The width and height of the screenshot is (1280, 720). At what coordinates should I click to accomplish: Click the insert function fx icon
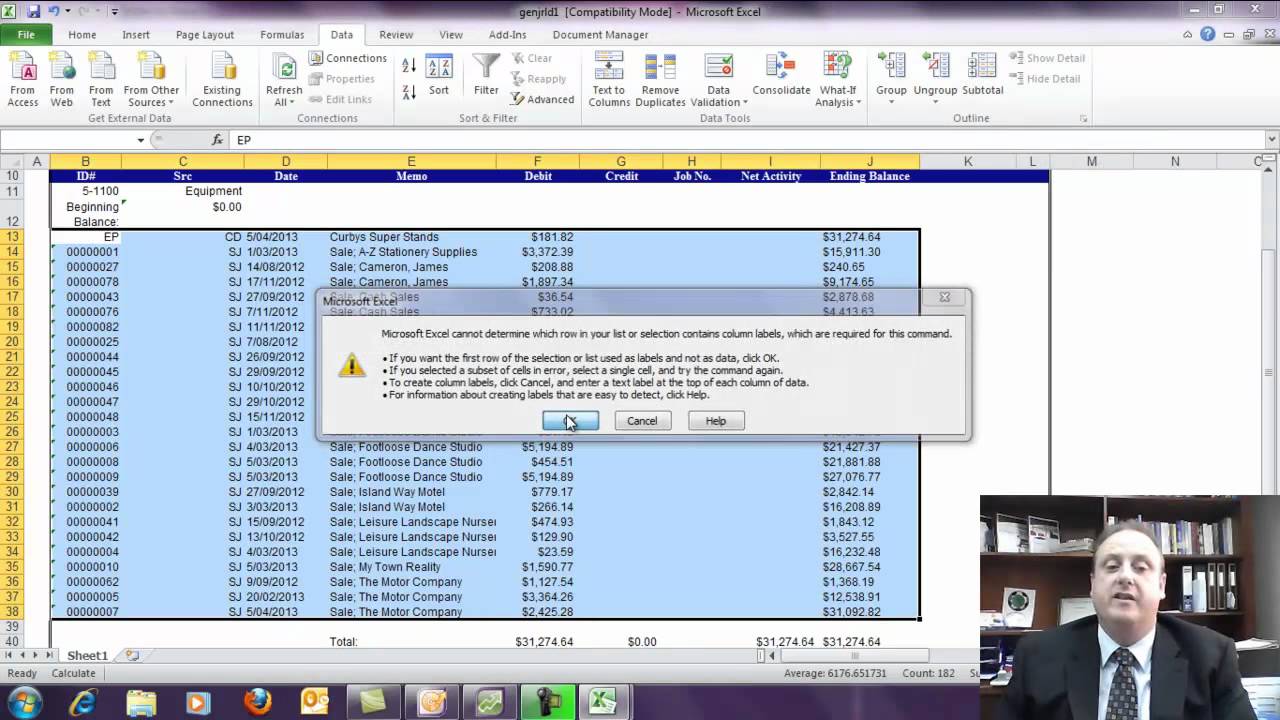pos(217,140)
